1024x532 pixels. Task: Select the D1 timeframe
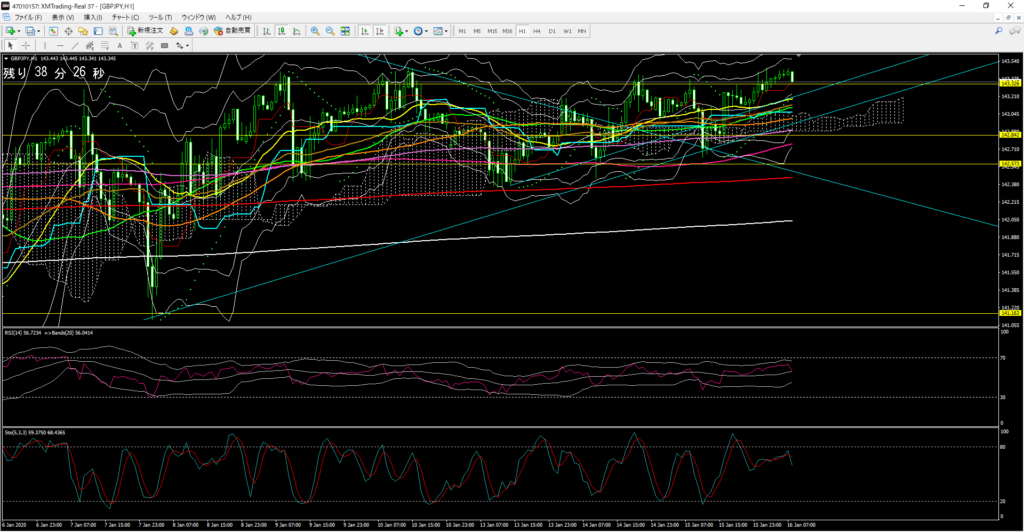point(552,31)
